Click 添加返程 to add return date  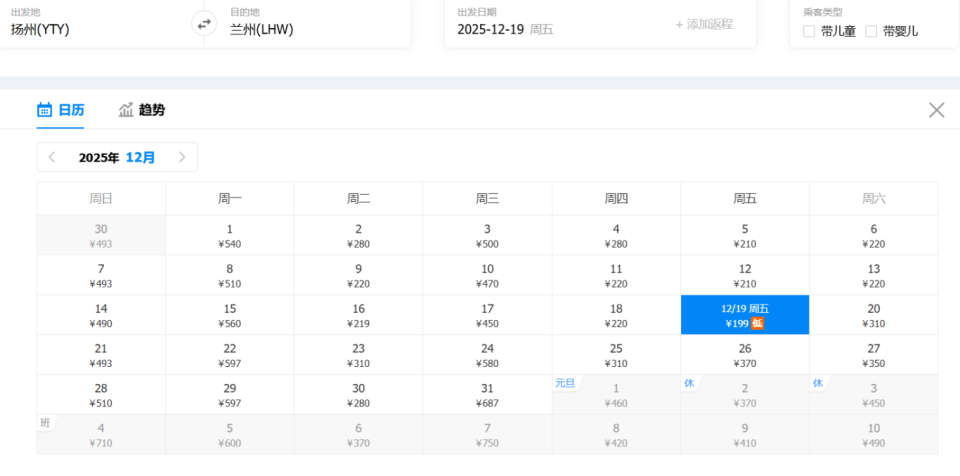coord(704,25)
